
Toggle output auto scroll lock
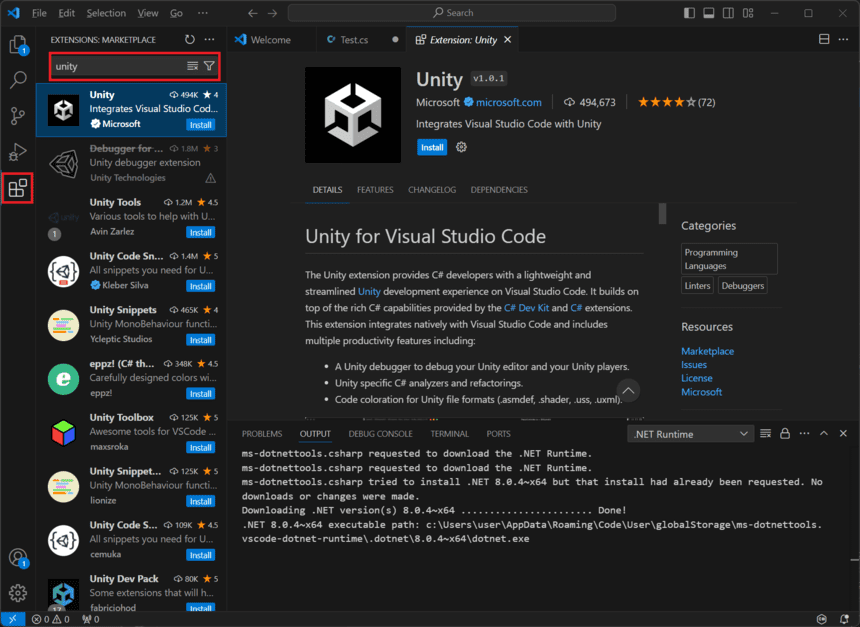pyautogui.click(x=785, y=433)
